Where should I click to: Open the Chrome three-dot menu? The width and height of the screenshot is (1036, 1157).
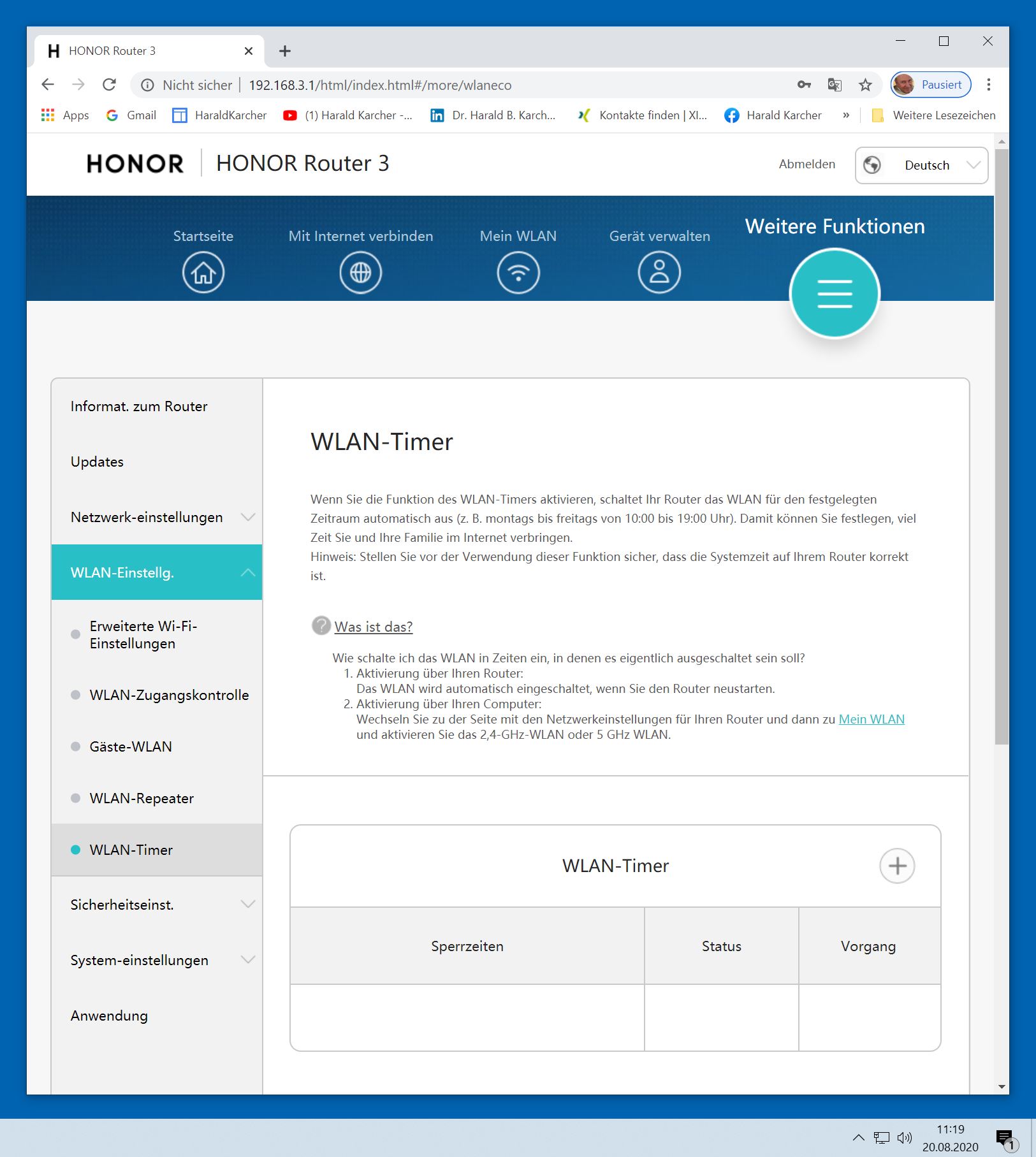[989, 85]
